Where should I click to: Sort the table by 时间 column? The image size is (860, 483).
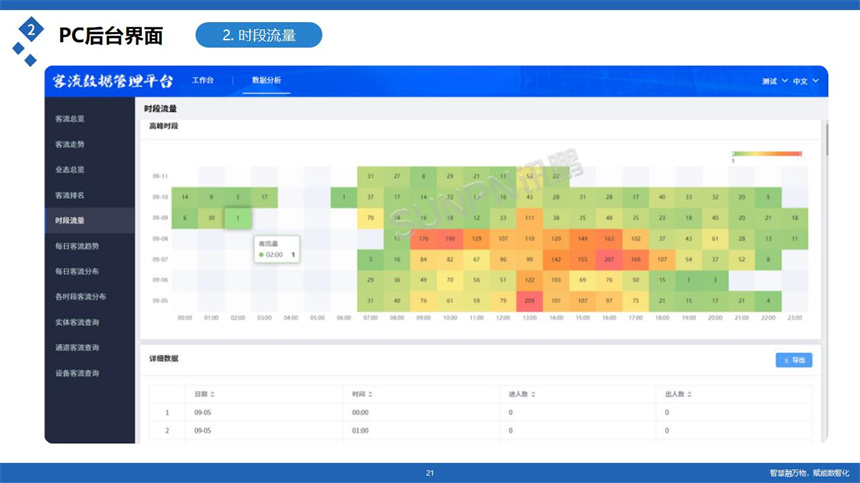coord(362,394)
